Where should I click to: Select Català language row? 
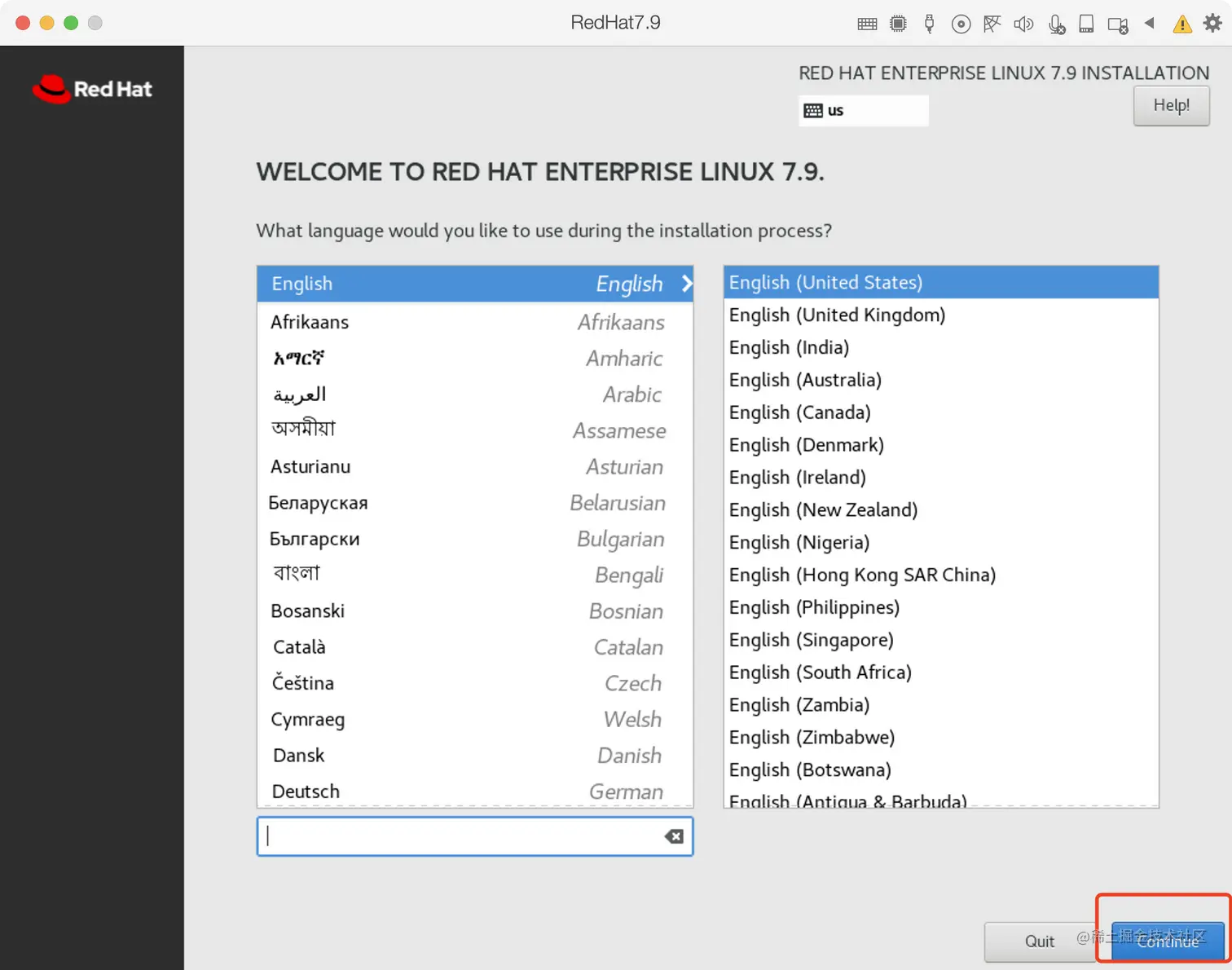coord(475,647)
